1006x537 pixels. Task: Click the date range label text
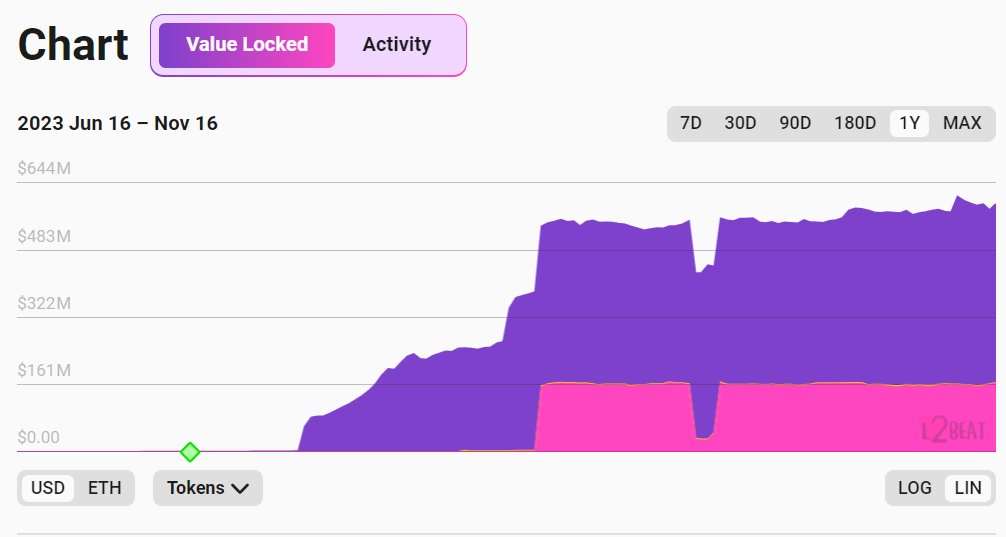tap(118, 124)
